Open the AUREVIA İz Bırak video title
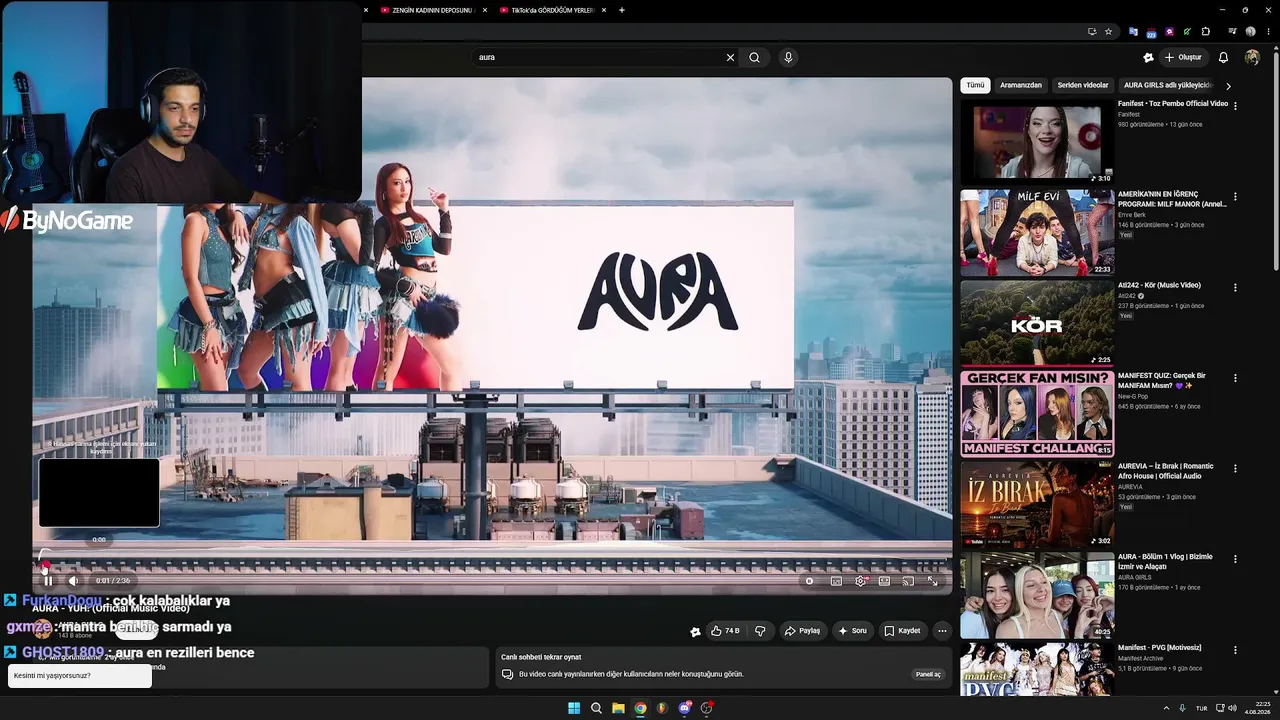 (x=1168, y=471)
